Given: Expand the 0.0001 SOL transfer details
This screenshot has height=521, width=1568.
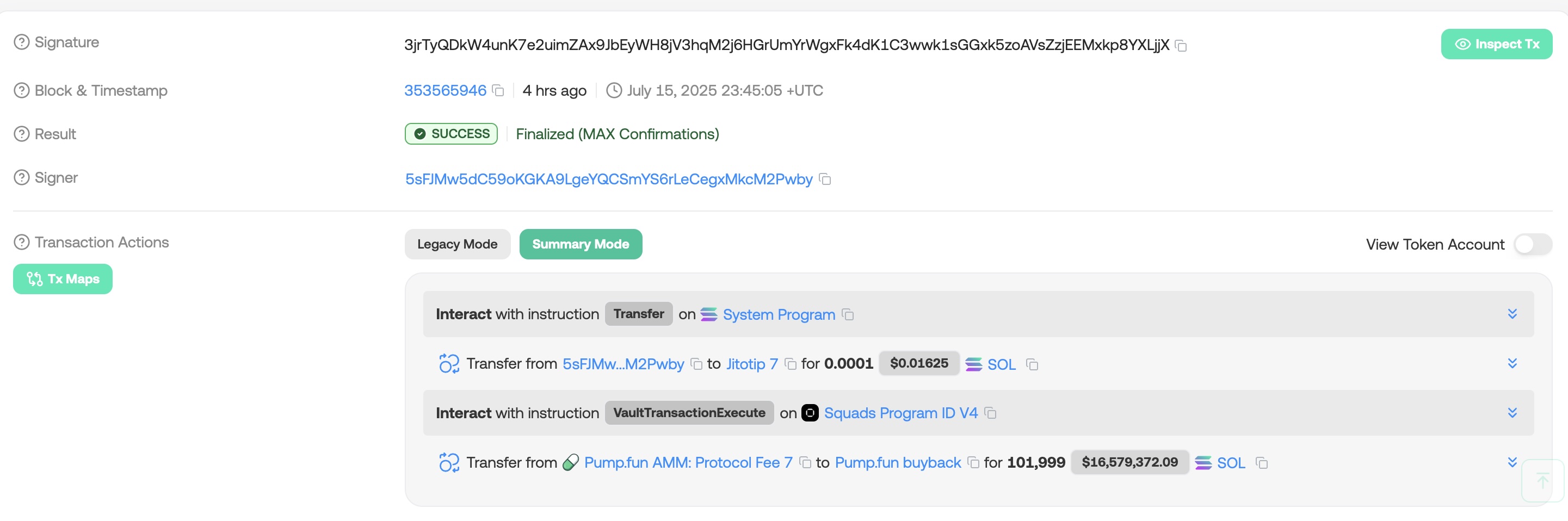Looking at the screenshot, I should (1512, 364).
